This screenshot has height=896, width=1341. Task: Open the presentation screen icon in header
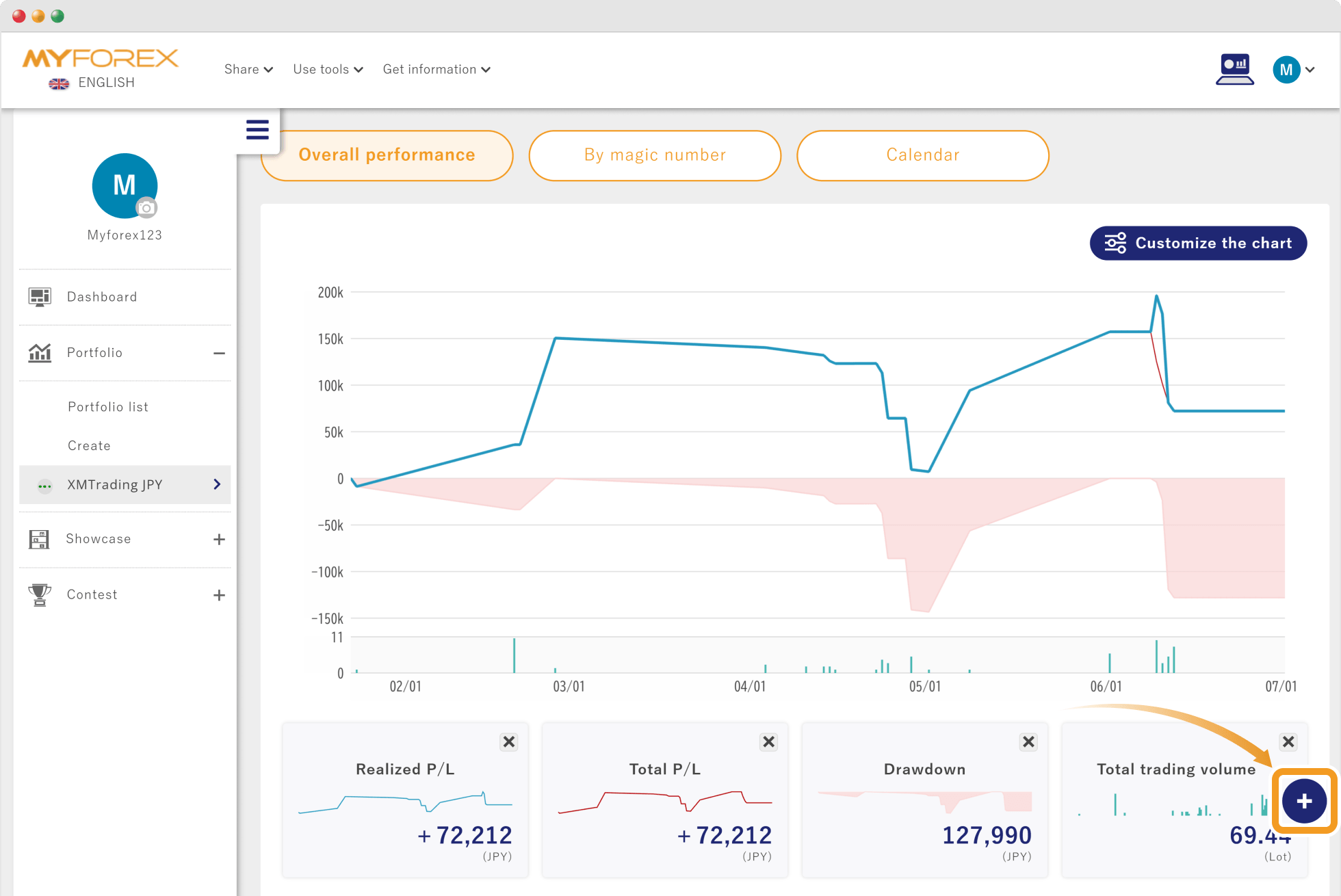coord(1234,69)
